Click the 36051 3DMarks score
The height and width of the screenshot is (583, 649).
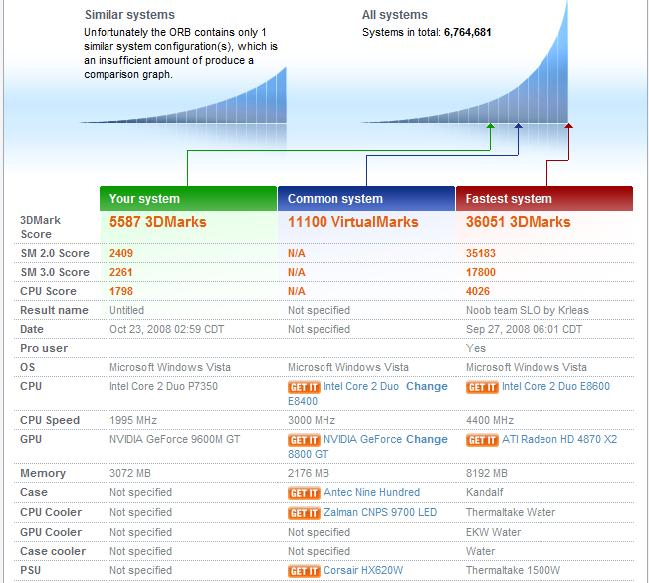(518, 222)
